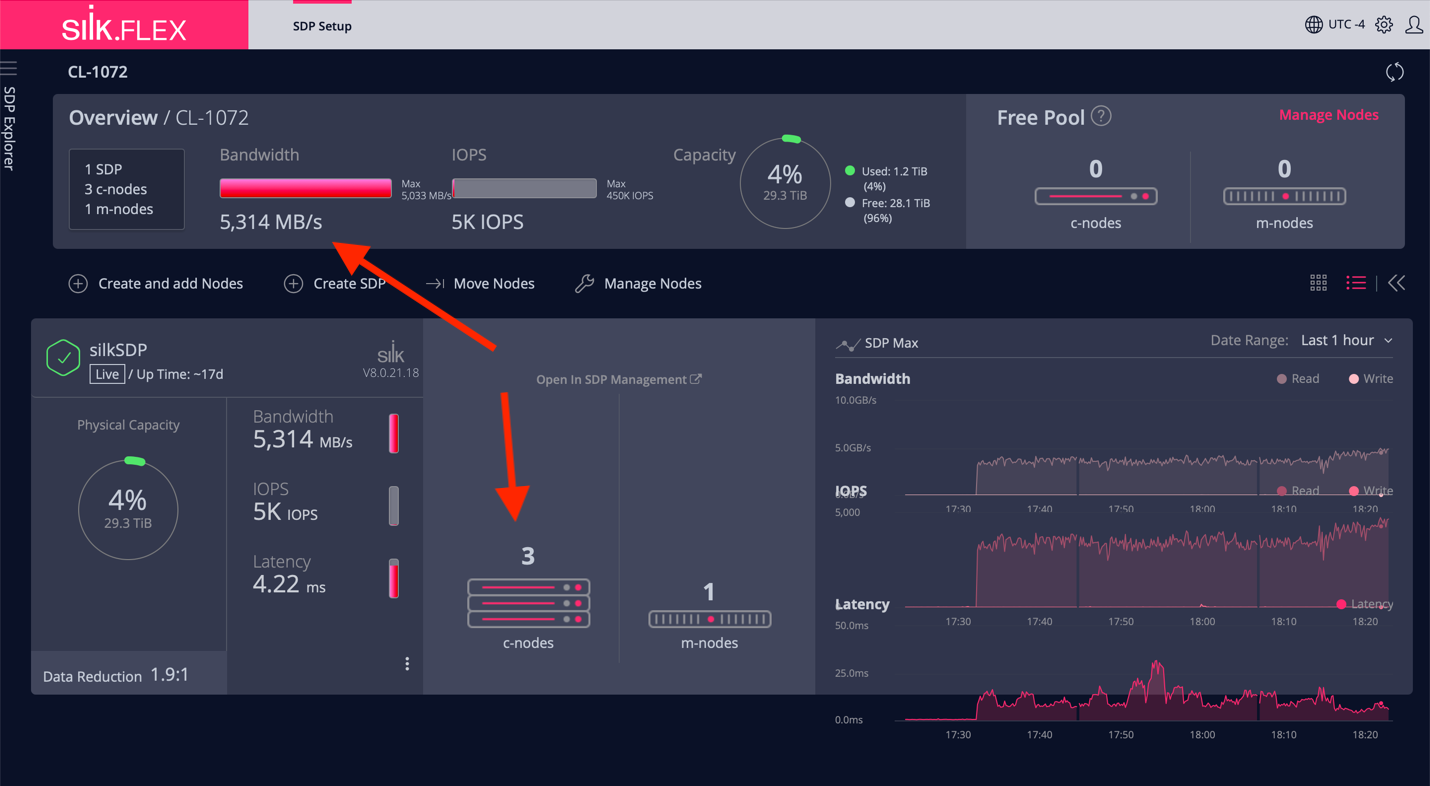Select the 3 c-nodes server stack icon

(528, 603)
